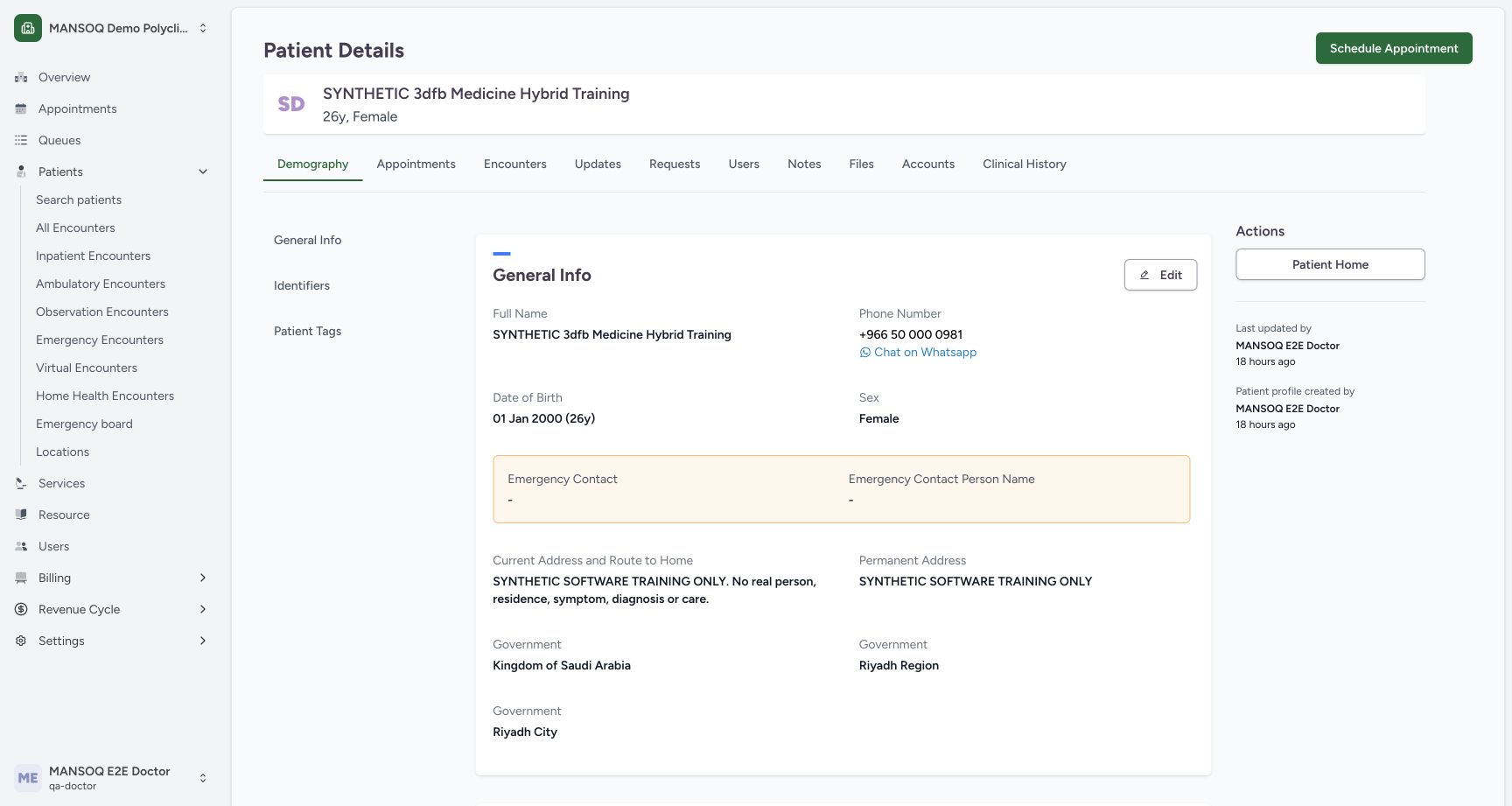Open the facility switcher chevron
Image resolution: width=1512 pixels, height=806 pixels.
coord(203,28)
